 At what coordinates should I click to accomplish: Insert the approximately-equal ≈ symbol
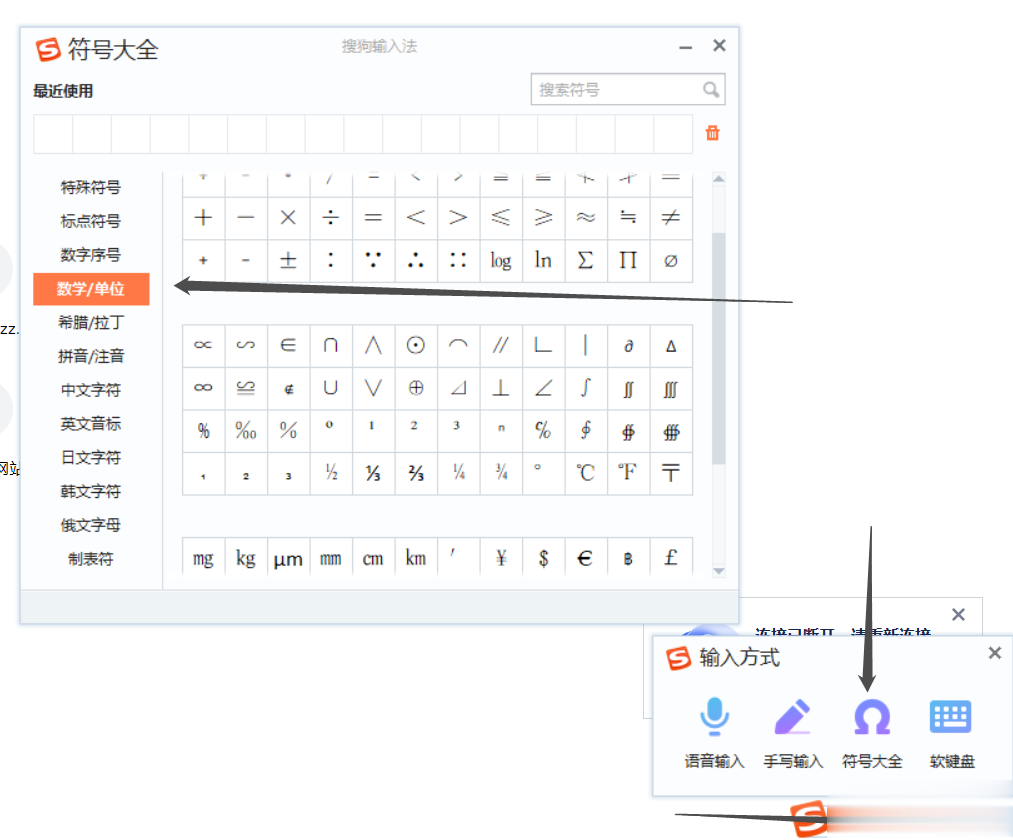pos(585,218)
